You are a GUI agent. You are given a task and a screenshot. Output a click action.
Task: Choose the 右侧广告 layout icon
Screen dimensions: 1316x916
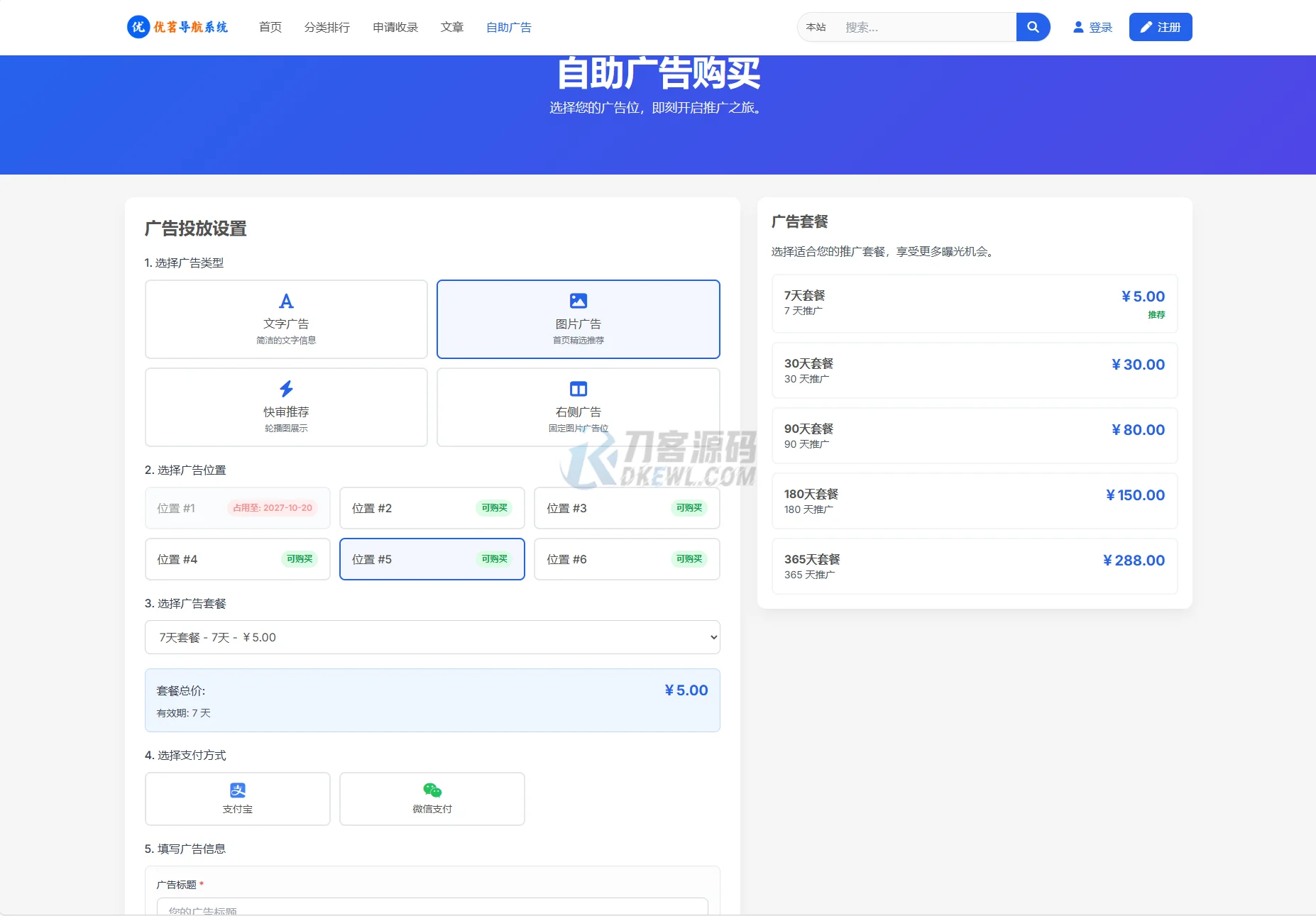coord(578,388)
